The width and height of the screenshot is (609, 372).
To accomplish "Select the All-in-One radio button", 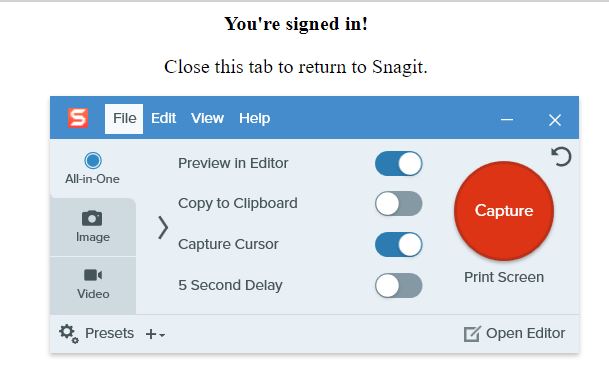I will (x=93, y=160).
